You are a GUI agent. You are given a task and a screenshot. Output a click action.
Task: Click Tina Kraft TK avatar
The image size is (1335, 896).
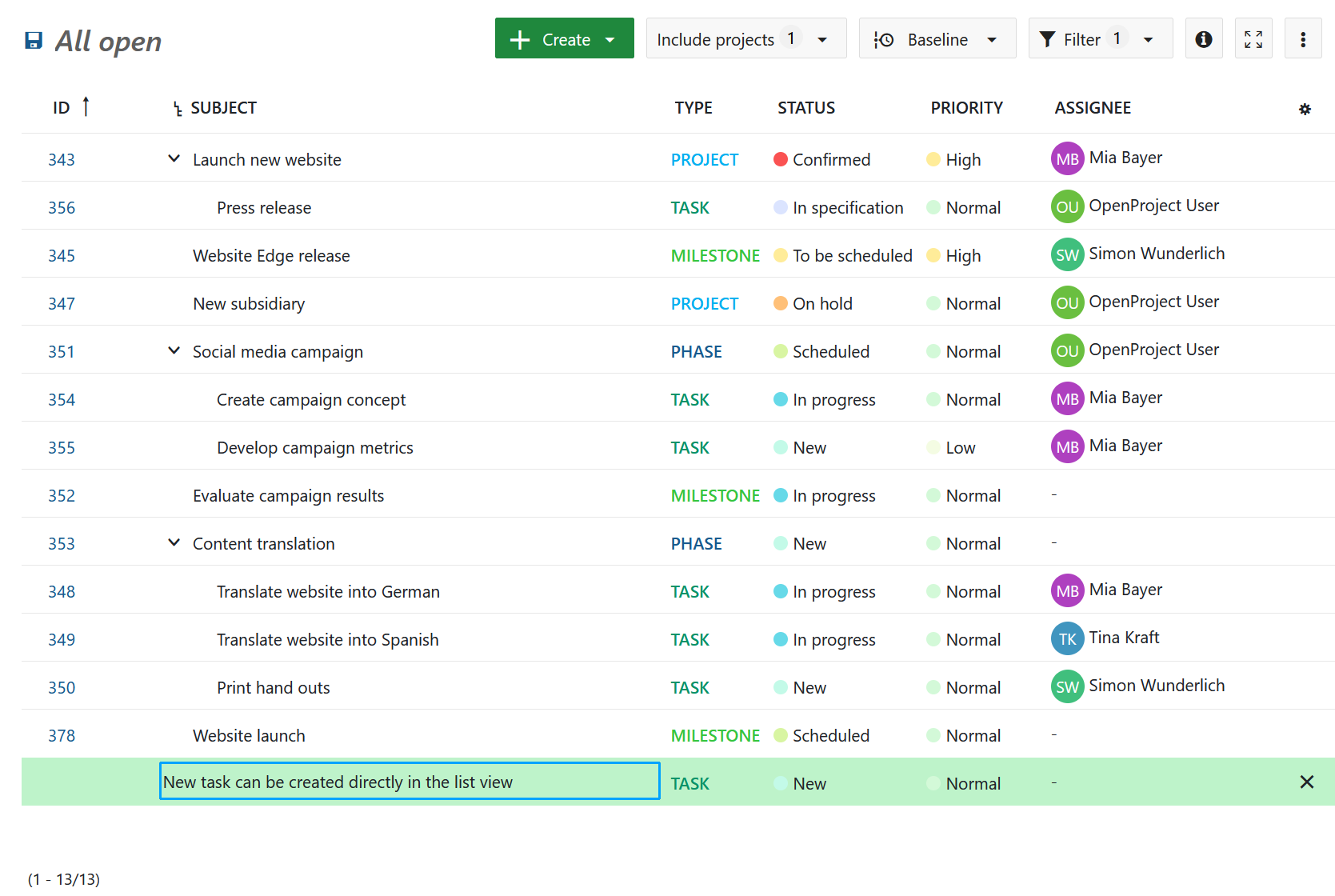(x=1067, y=638)
